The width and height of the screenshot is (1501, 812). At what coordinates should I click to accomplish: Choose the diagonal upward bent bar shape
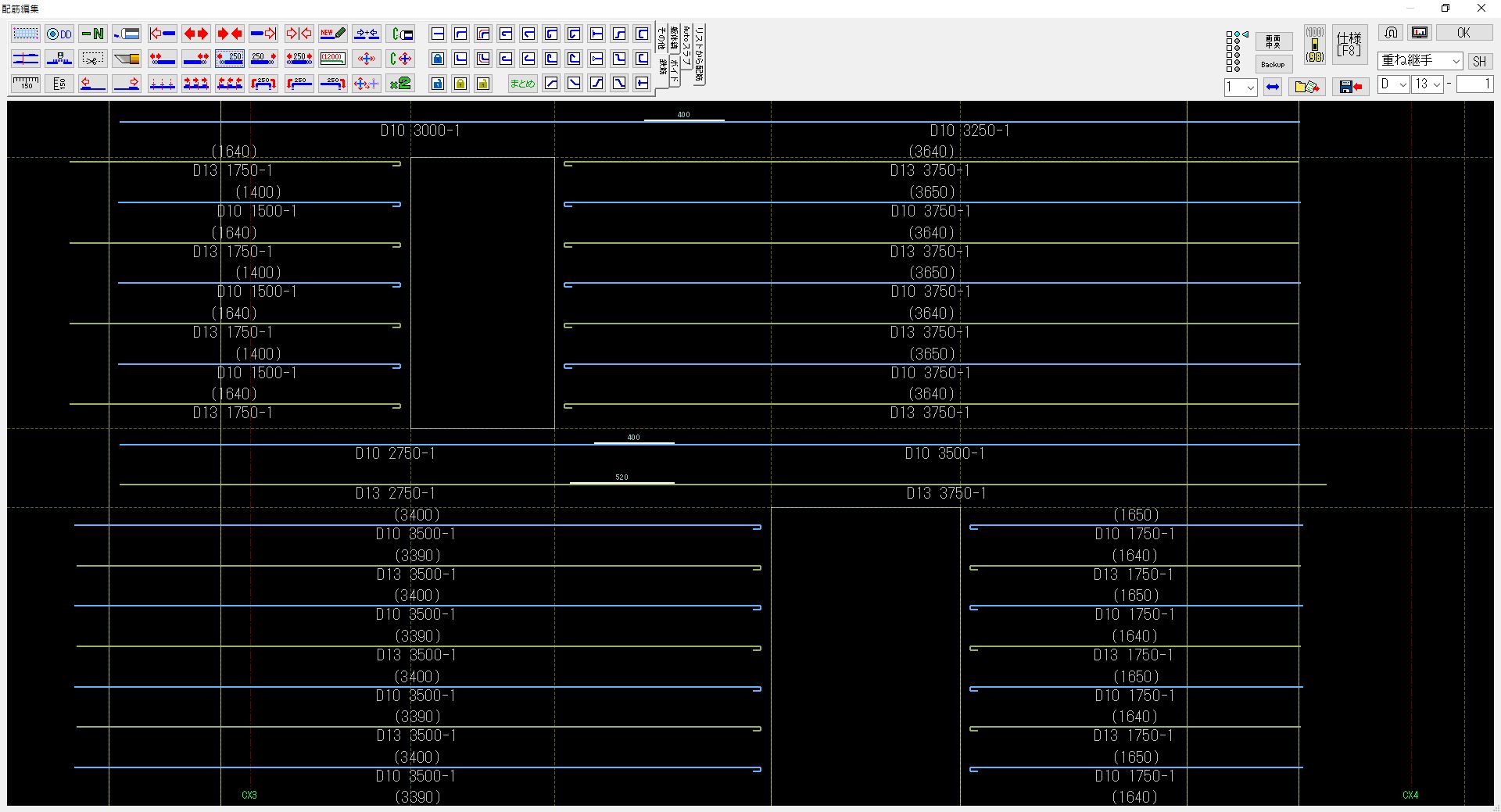pos(551,83)
